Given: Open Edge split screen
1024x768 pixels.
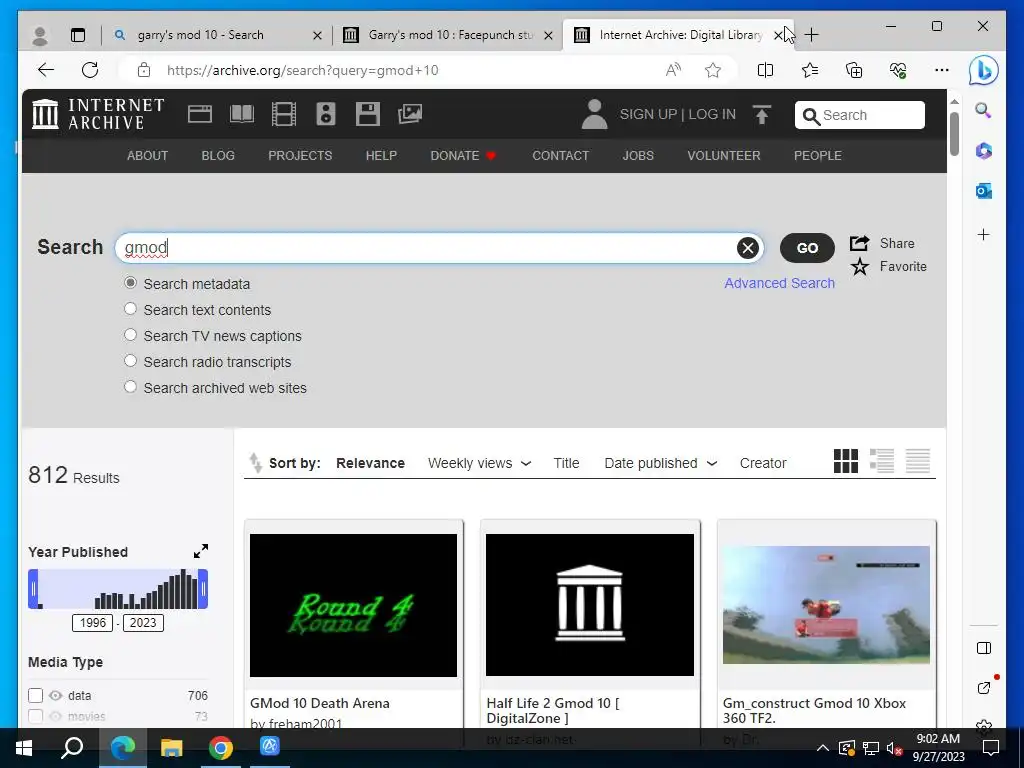Looking at the screenshot, I should (x=765, y=70).
